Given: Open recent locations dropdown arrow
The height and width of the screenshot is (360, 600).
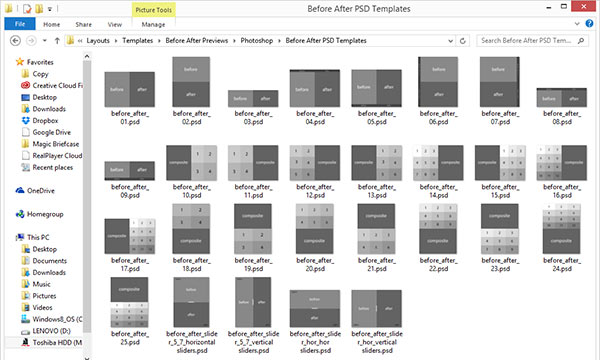Looking at the screenshot, I should tap(45, 41).
